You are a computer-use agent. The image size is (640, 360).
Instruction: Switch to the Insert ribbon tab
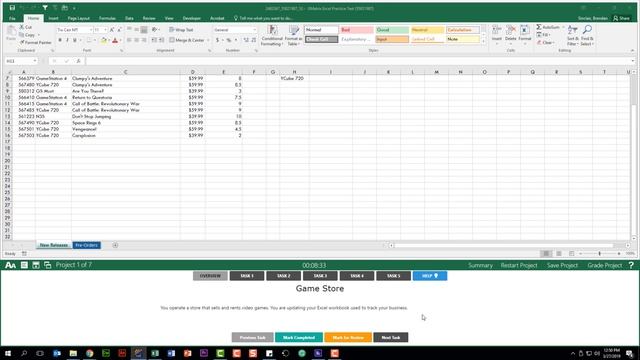(53, 18)
